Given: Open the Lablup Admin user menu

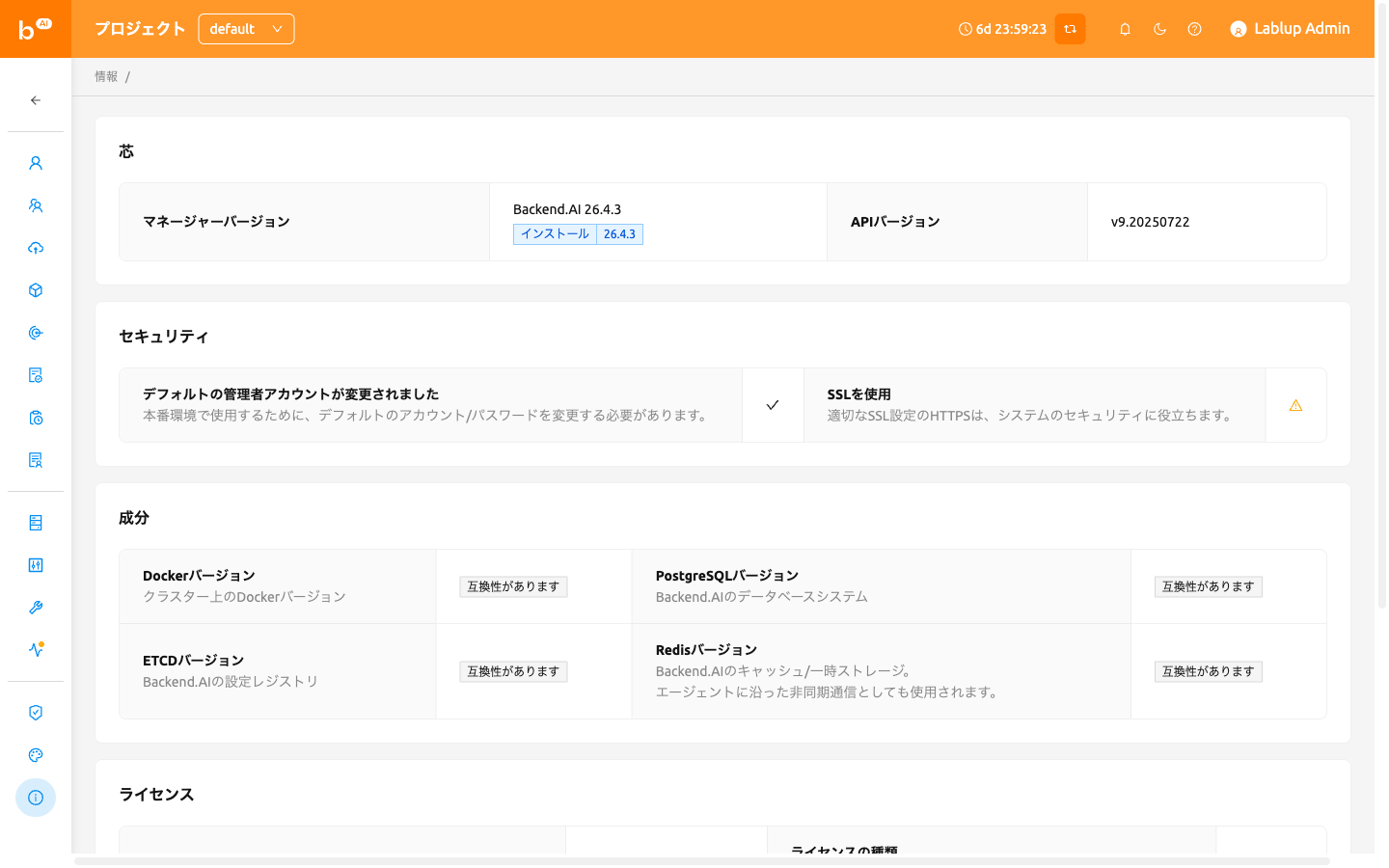Looking at the screenshot, I should (x=1290, y=29).
